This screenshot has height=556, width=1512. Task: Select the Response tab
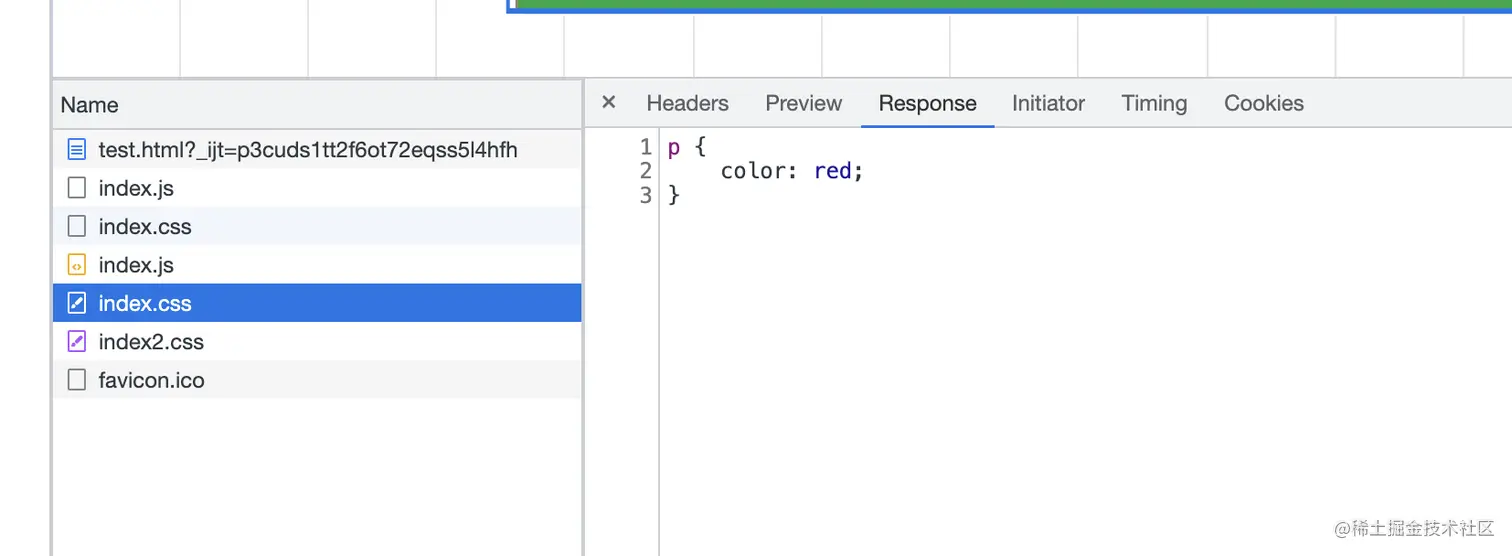pos(927,103)
